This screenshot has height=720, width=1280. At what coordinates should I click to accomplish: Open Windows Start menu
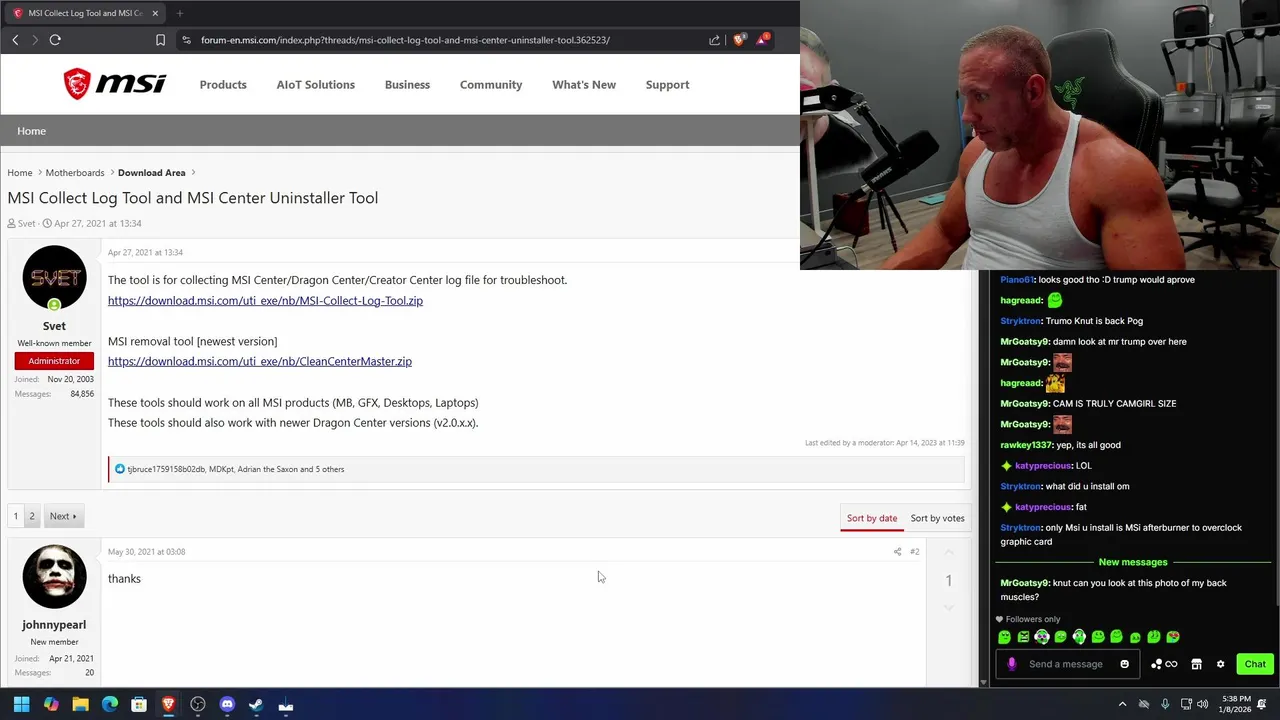point(21,705)
